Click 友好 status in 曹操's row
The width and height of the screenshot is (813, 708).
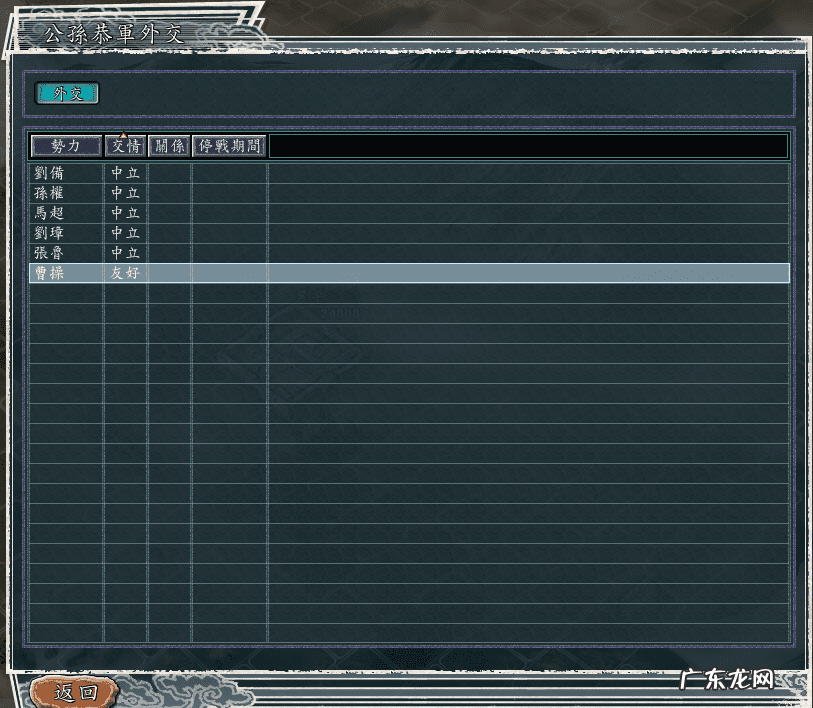coord(125,273)
